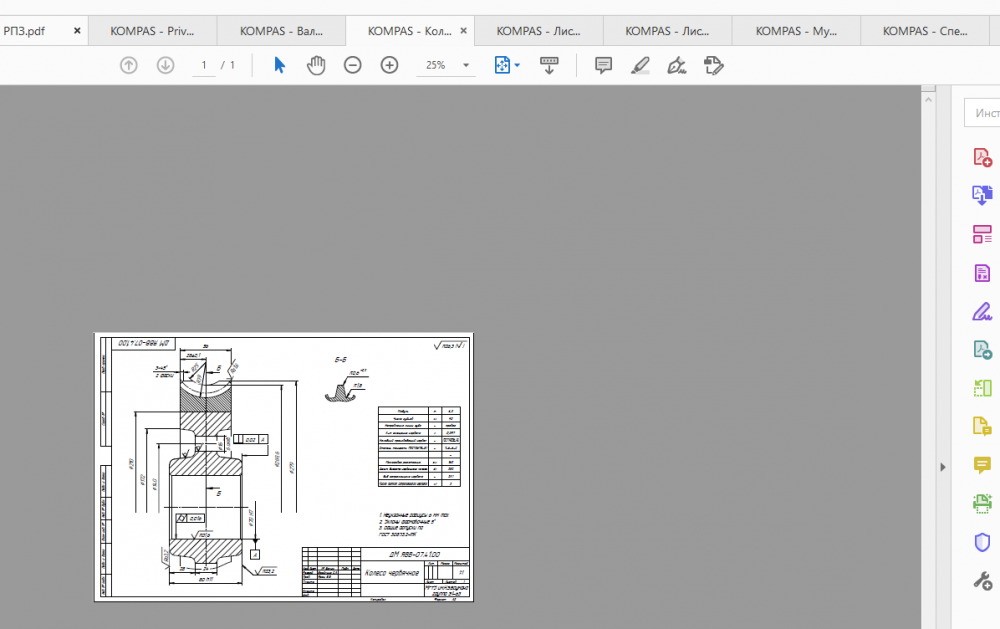Open the Protect shield tool

click(982, 542)
